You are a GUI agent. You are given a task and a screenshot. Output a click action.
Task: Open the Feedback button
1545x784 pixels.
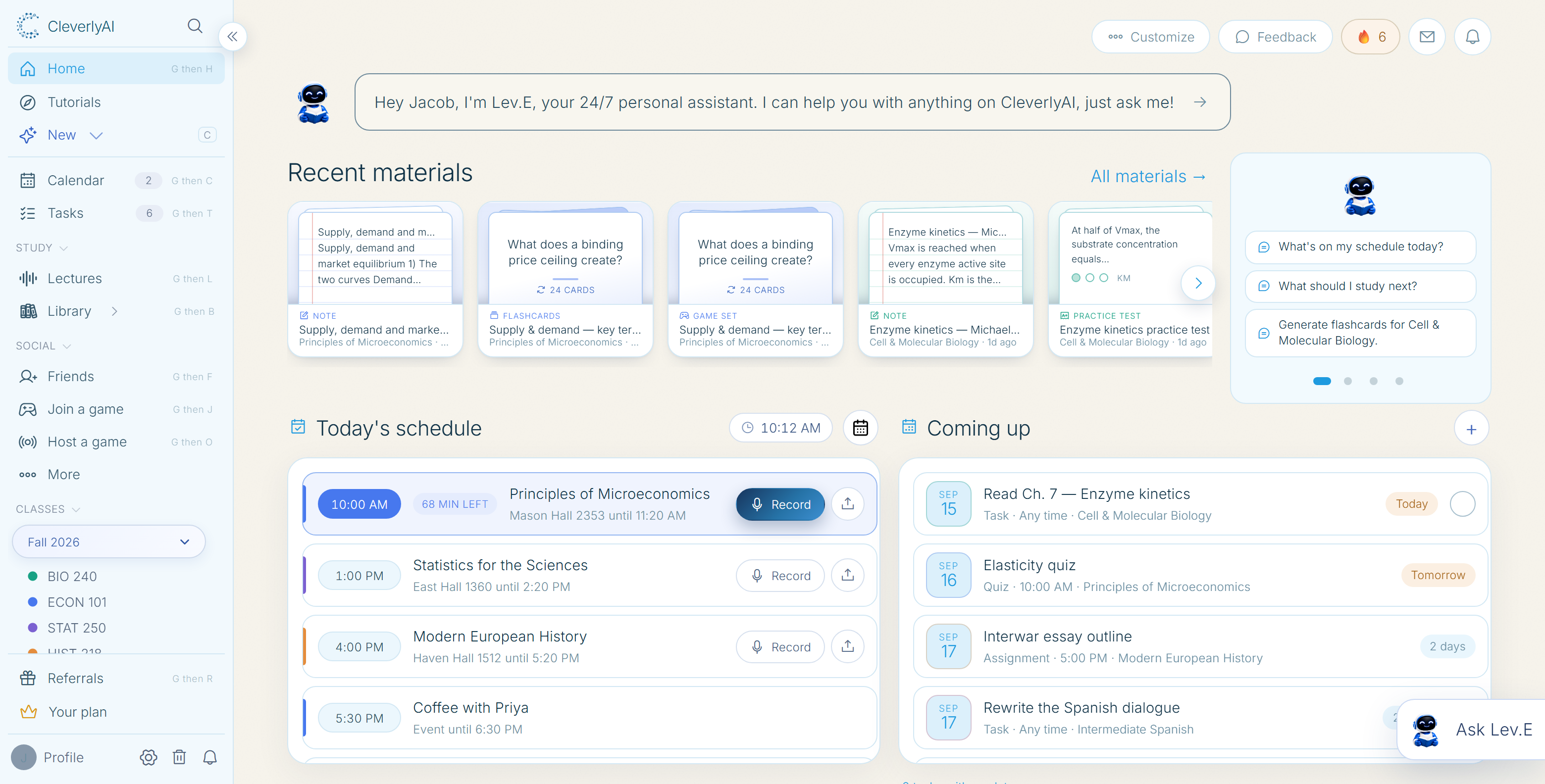pyautogui.click(x=1275, y=37)
